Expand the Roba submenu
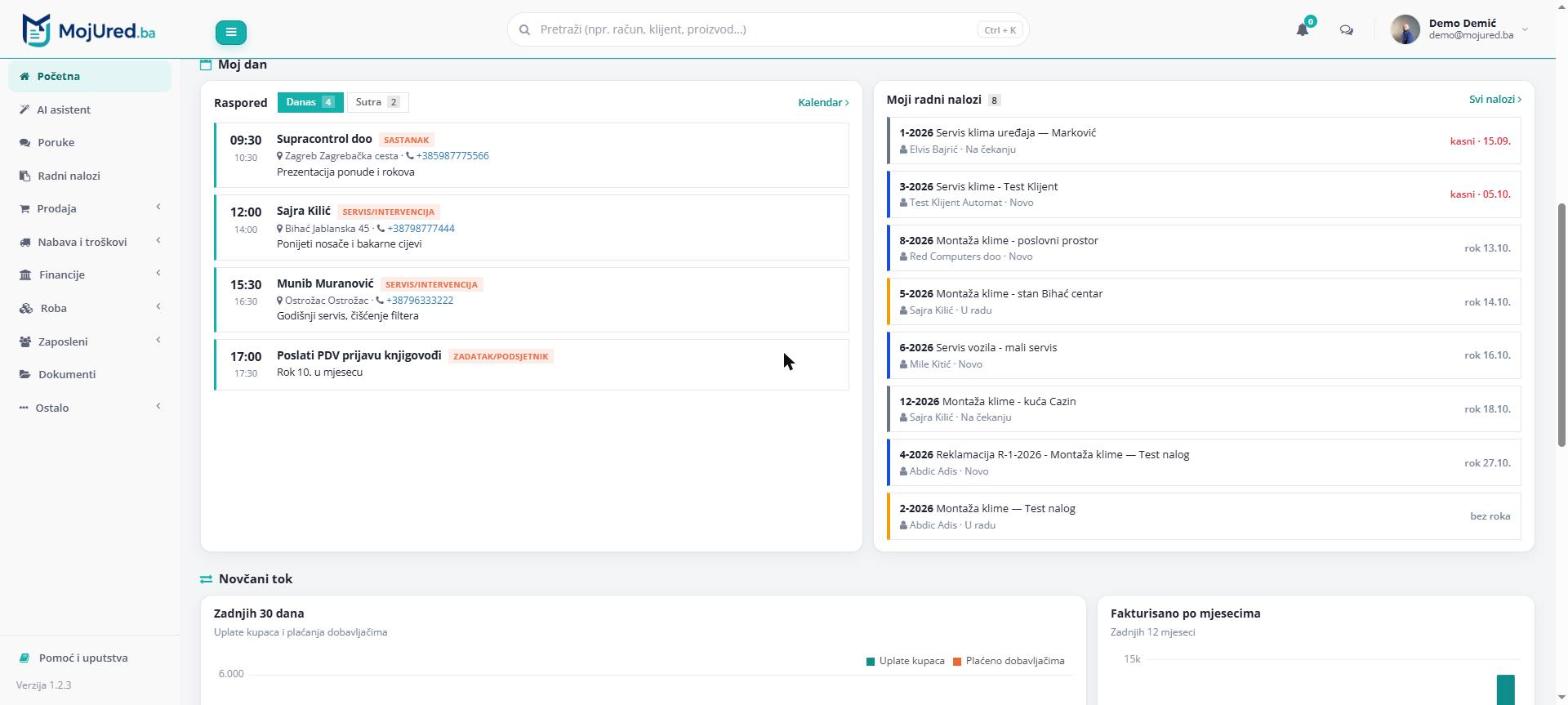1568x705 pixels. (90, 308)
